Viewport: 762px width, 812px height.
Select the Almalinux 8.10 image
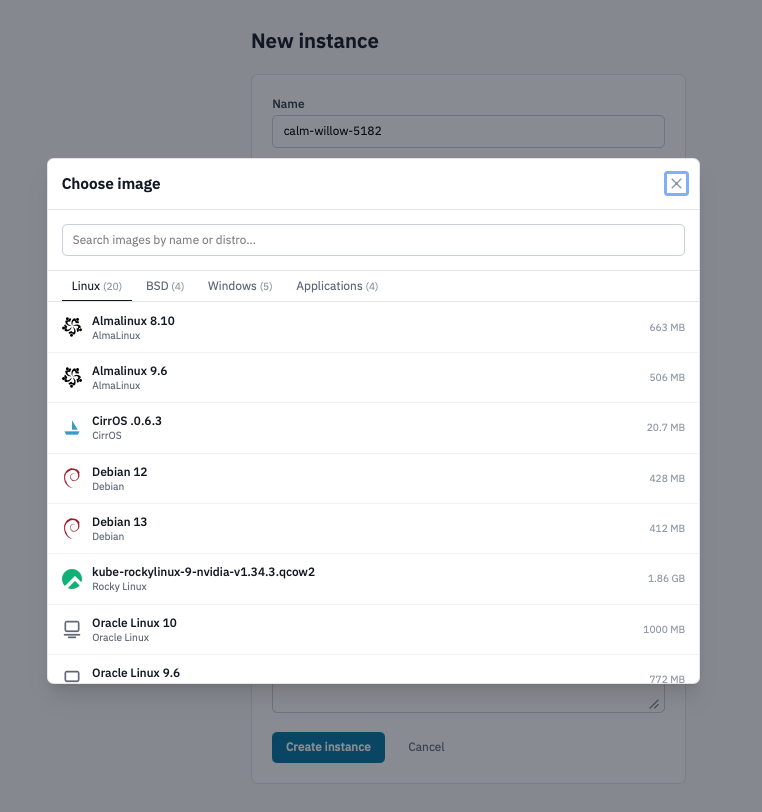[373, 327]
